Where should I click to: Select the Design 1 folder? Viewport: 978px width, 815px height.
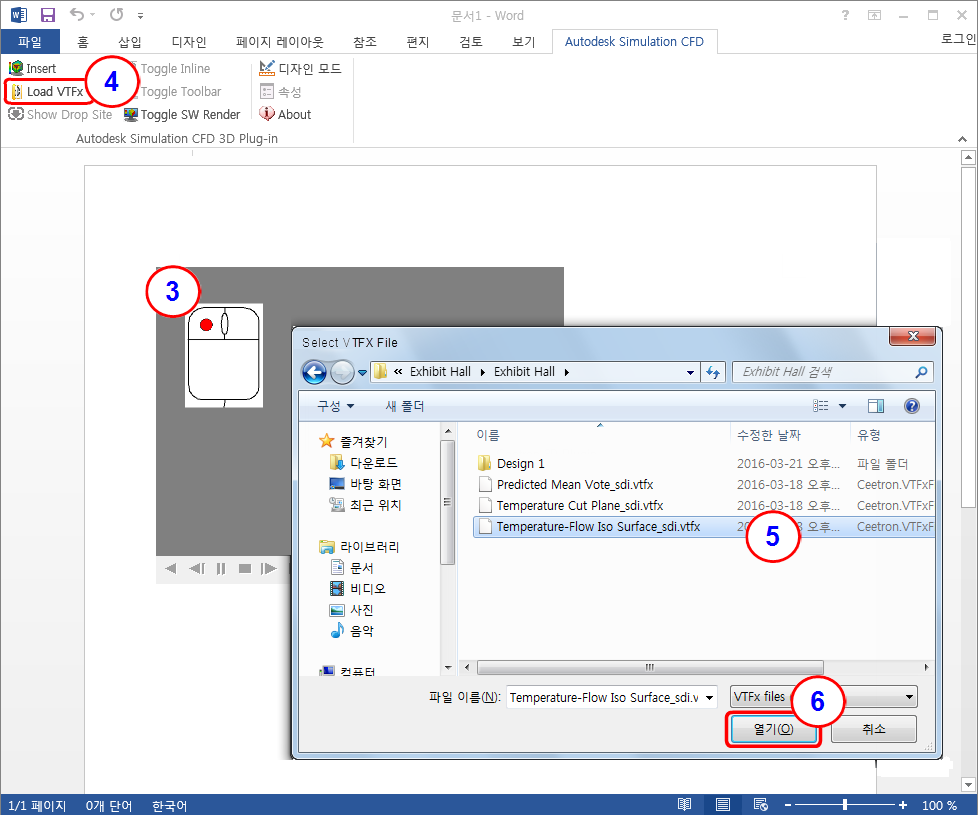tap(511, 463)
